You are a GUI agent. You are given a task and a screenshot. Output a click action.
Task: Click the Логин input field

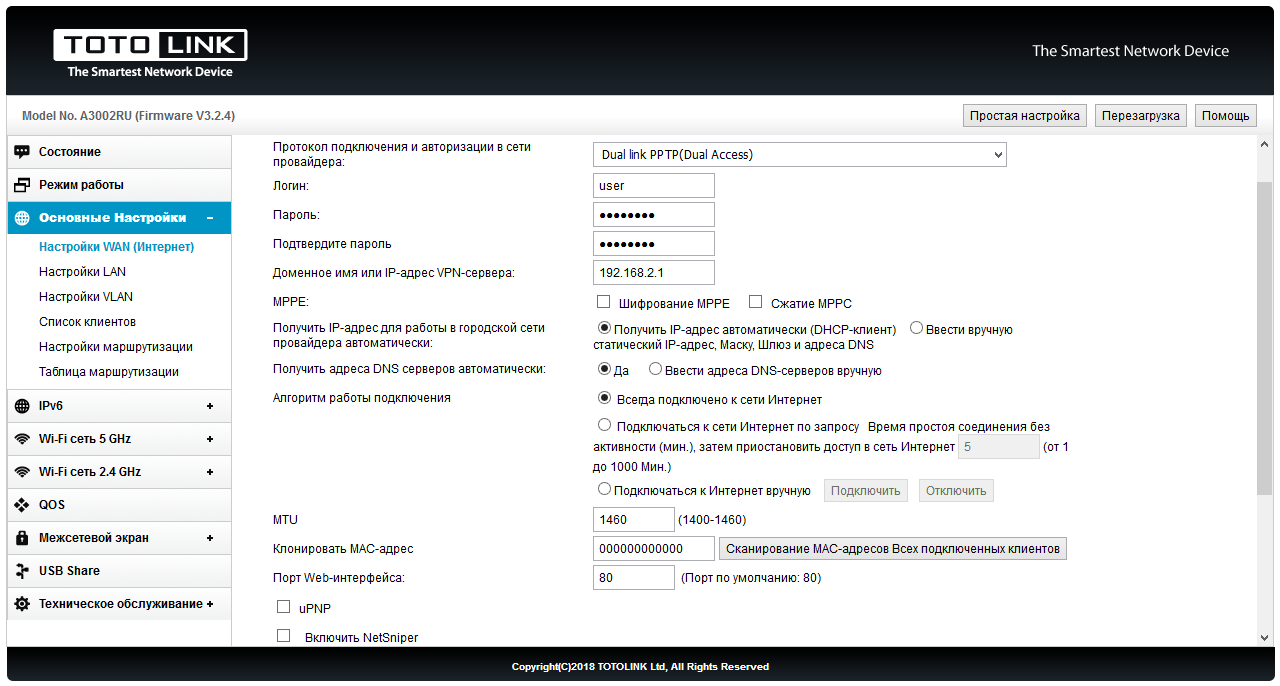654,186
